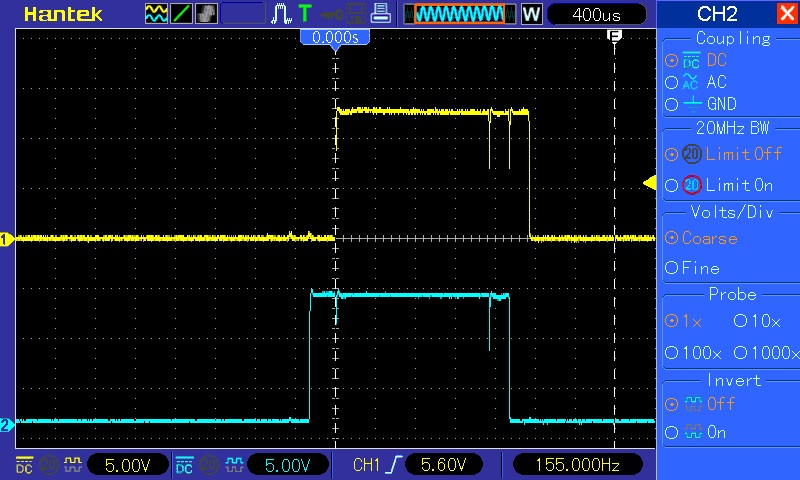Click the green diagonal line icon
800x480 pixels.
(x=181, y=14)
